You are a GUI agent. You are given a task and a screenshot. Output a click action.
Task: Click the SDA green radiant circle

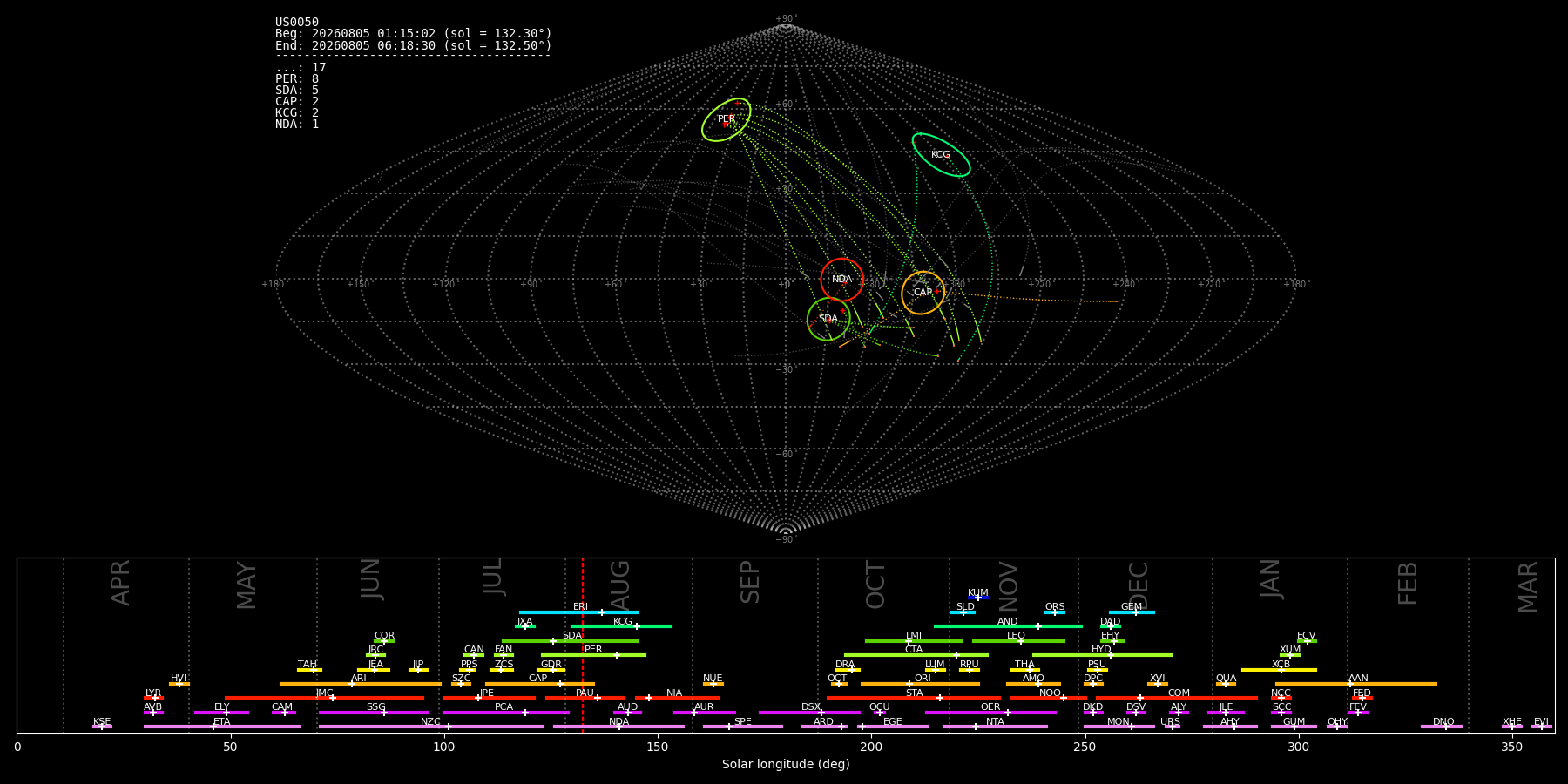828,319
